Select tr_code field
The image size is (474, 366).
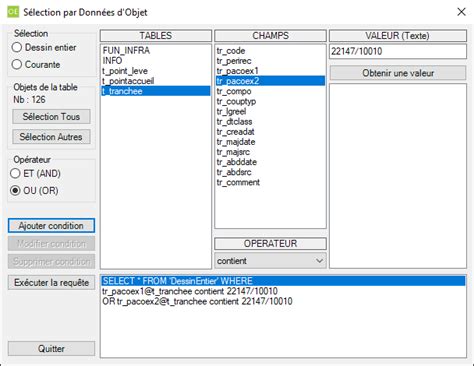coord(270,51)
